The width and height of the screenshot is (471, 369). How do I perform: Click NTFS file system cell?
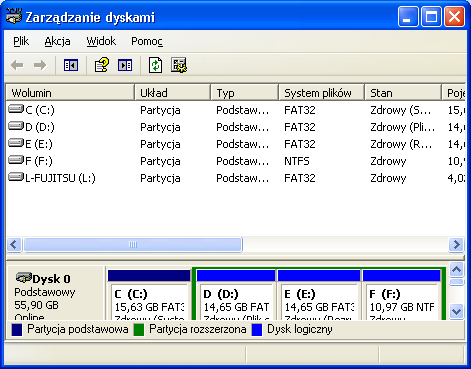pyautogui.click(x=297, y=161)
